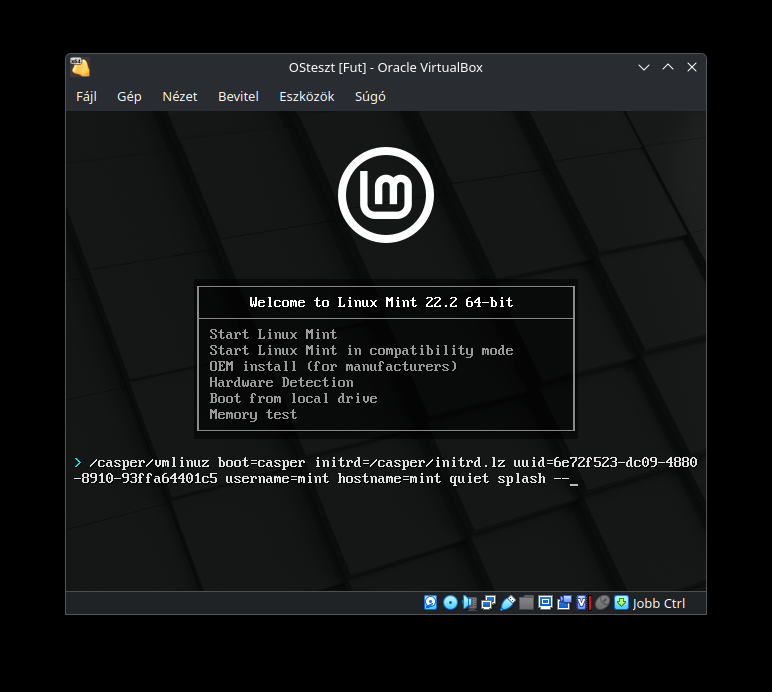Select the Memory test entry
Image resolution: width=772 pixels, height=692 pixels.
pos(253,414)
